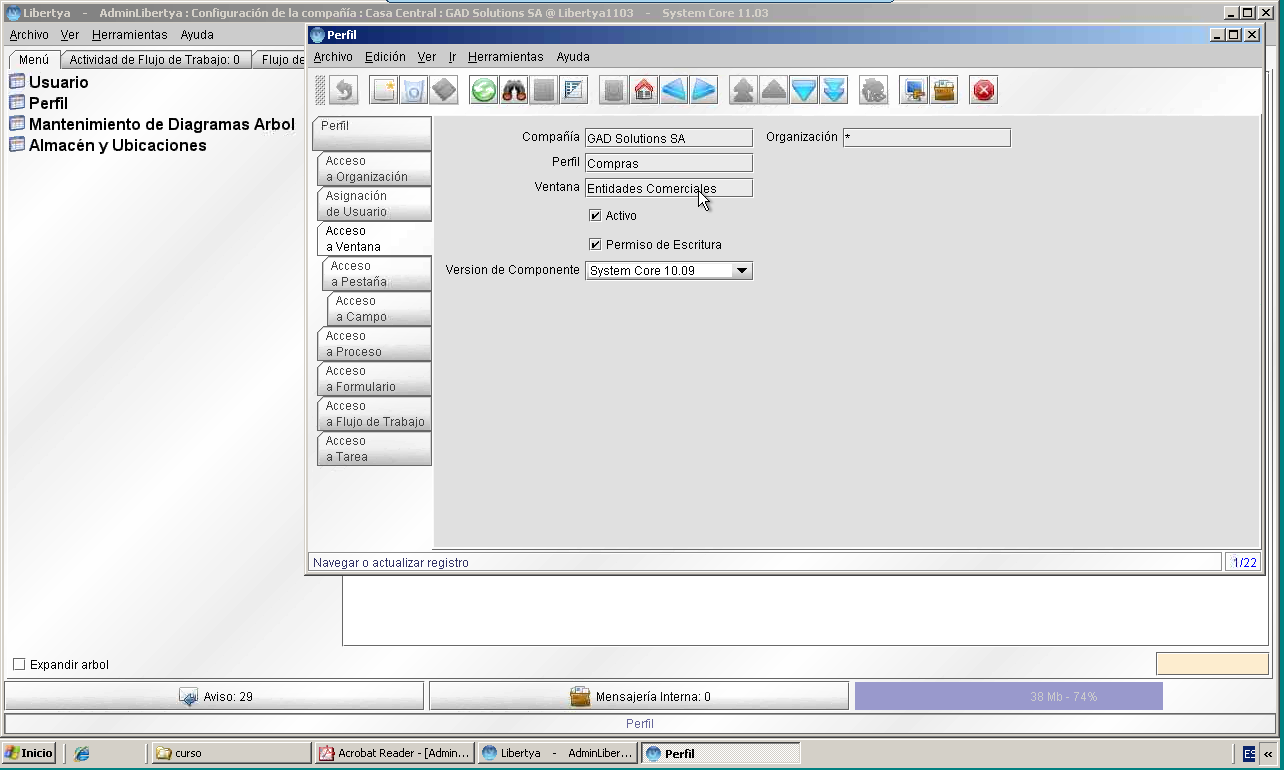Click the red X exit window icon

coord(984,90)
